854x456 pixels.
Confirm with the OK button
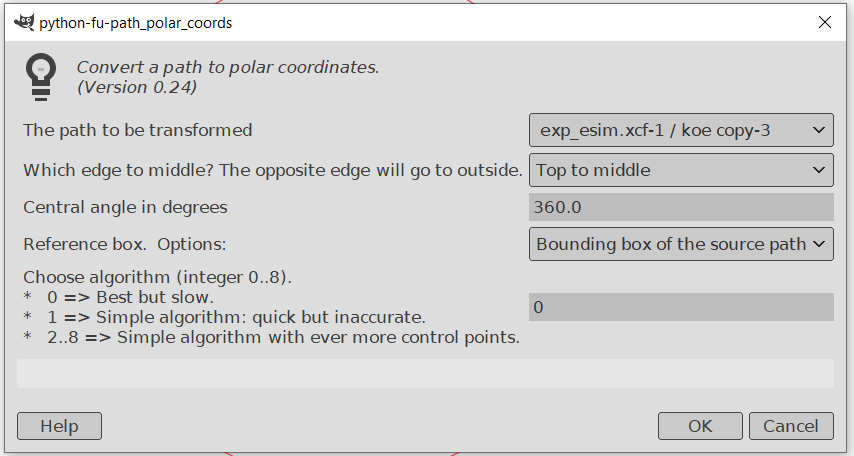pos(700,426)
